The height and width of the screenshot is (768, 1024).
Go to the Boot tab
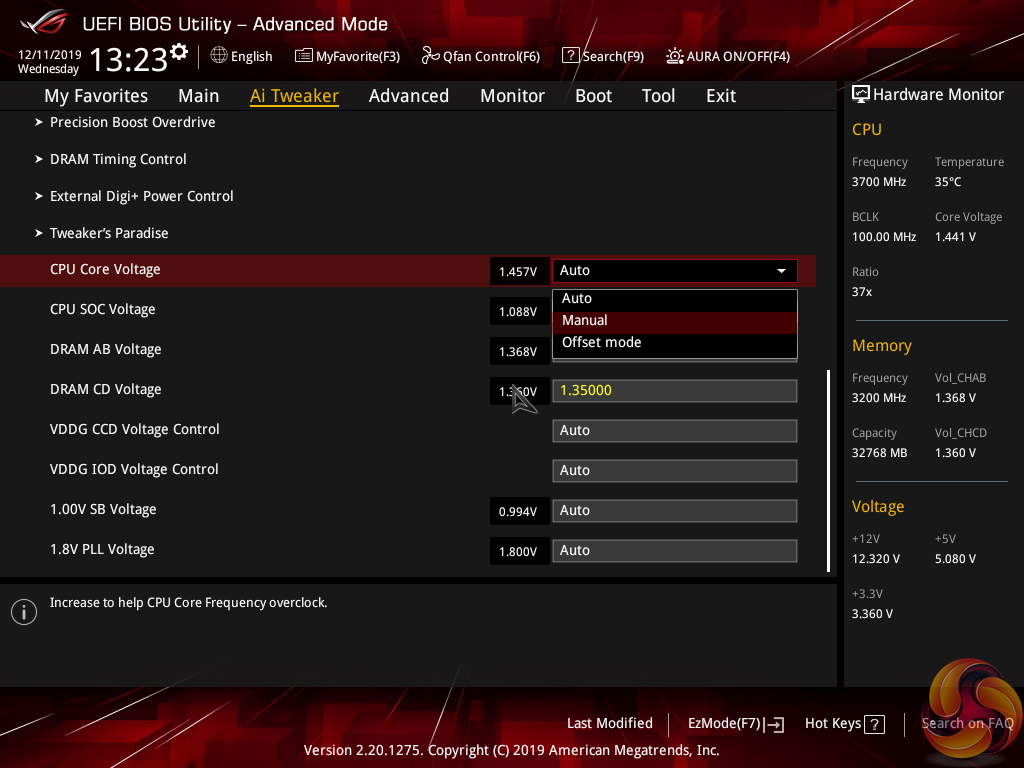pos(593,96)
